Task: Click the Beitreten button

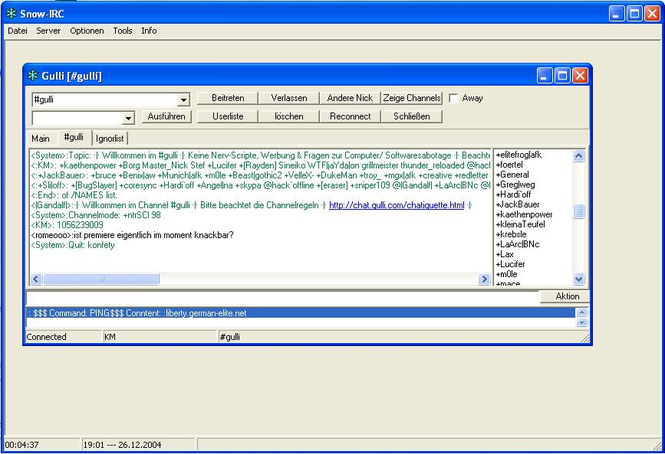Action: (x=228, y=98)
